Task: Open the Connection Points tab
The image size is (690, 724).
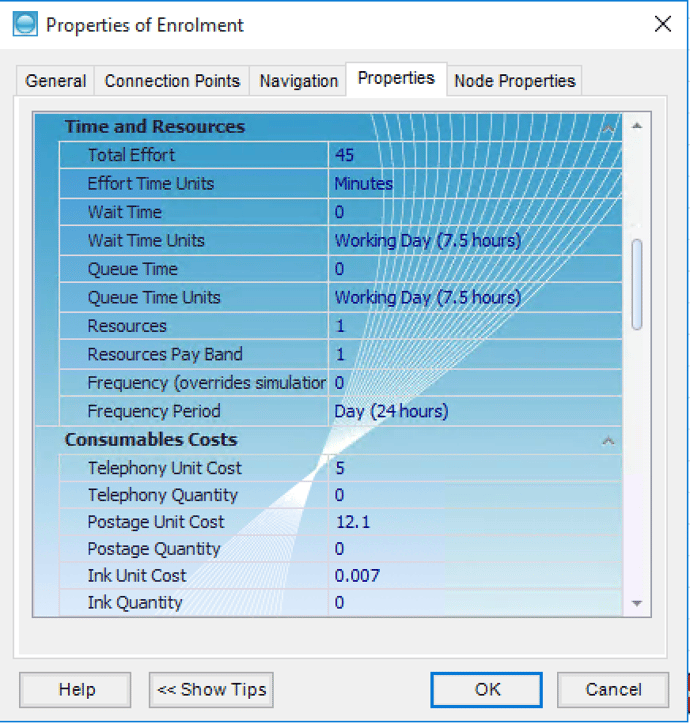Action: pos(172,81)
